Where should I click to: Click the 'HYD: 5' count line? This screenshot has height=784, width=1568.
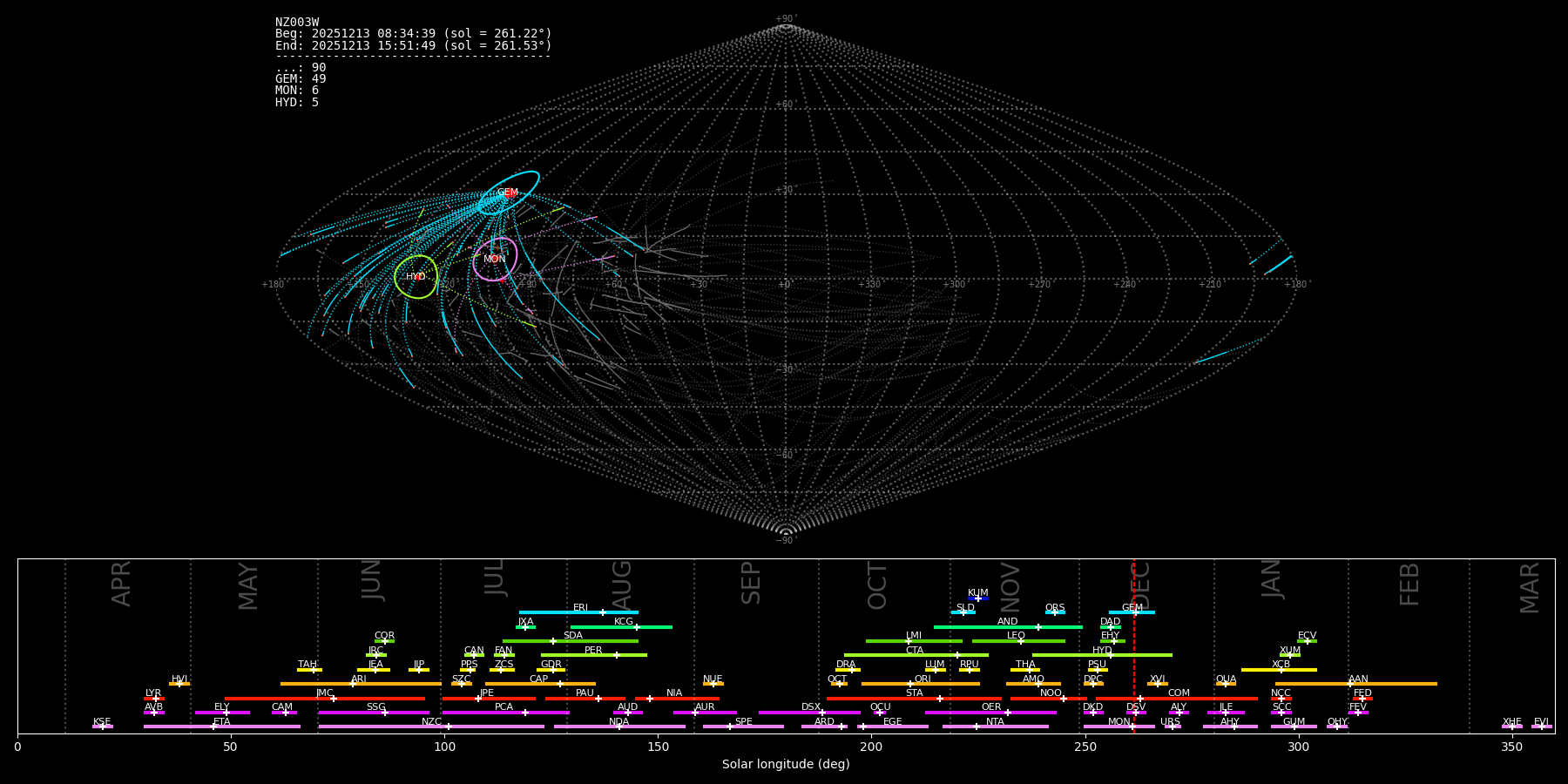pos(297,102)
